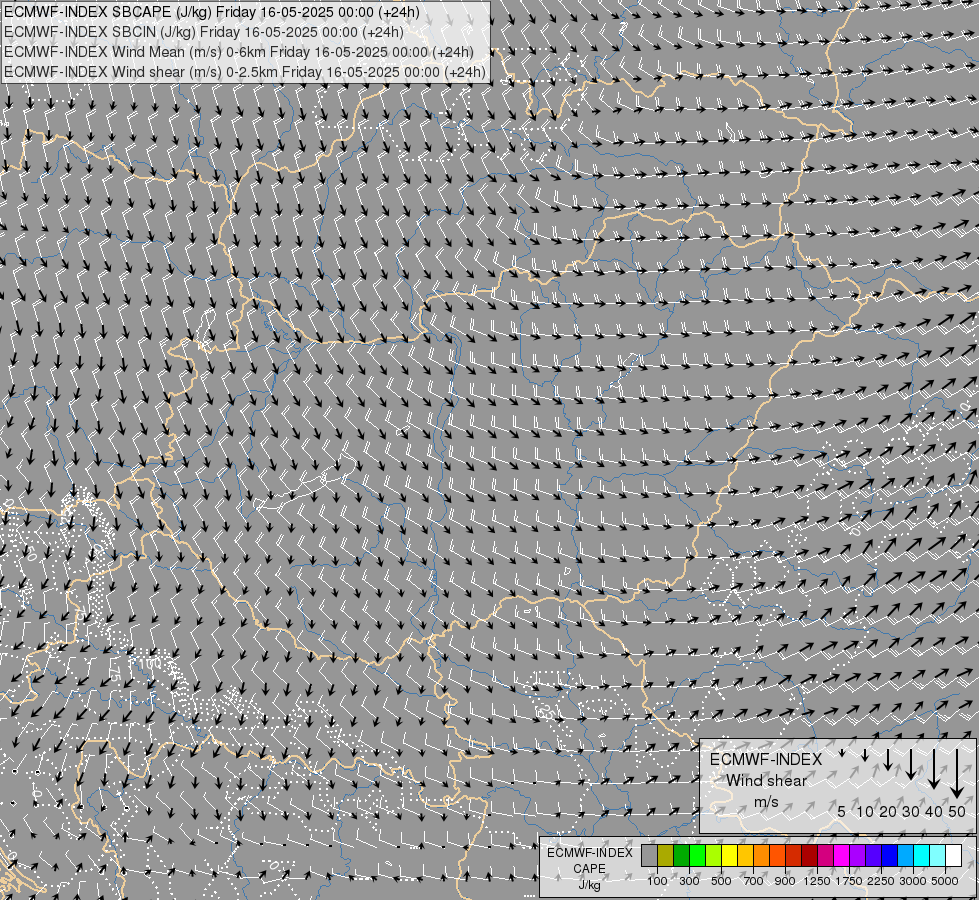The height and width of the screenshot is (900, 979).
Task: Select the dark maroon red CAPE swatch
Action: [x=810, y=856]
